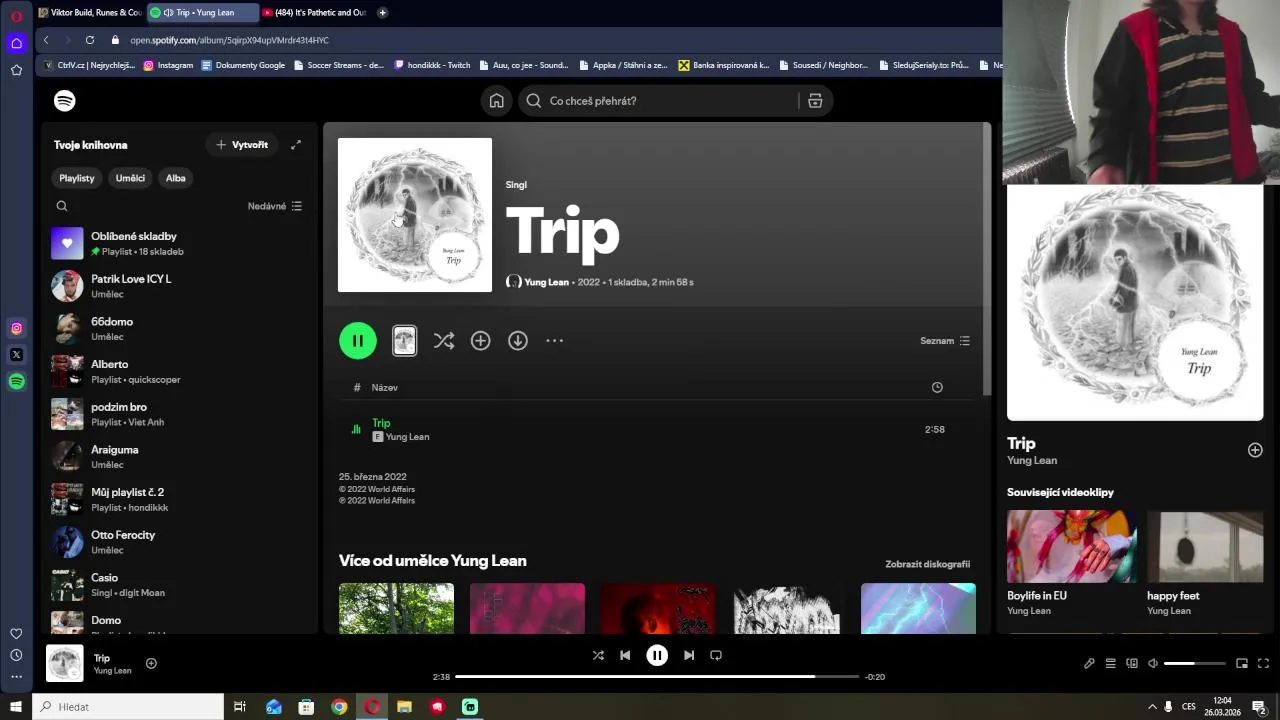Click now playing cover in player bar

(65, 663)
